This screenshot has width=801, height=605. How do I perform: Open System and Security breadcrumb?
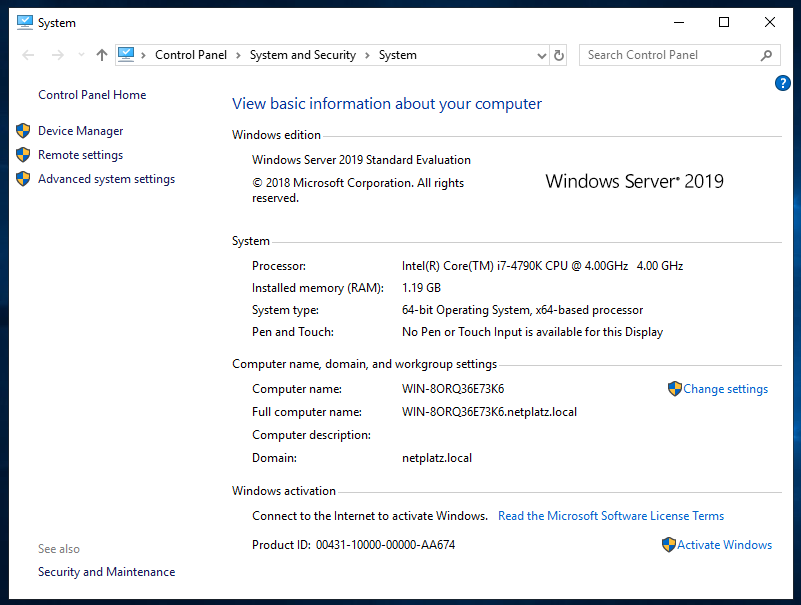coord(302,55)
